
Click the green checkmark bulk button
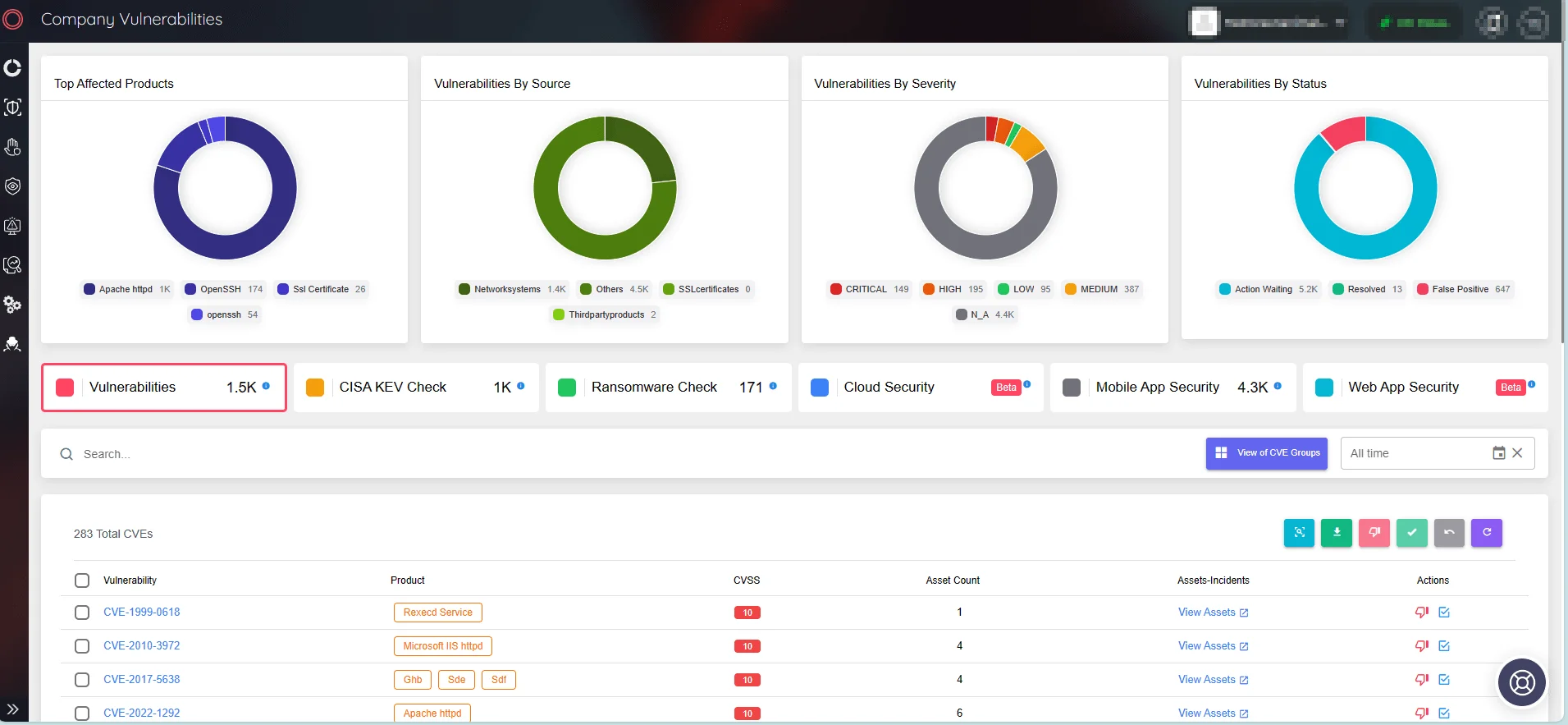point(1412,533)
